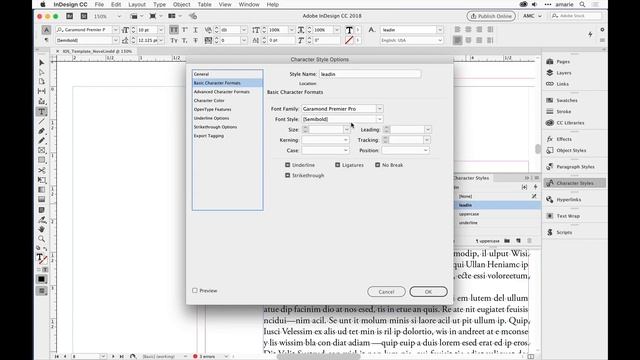Open the Type menu

[159, 4]
